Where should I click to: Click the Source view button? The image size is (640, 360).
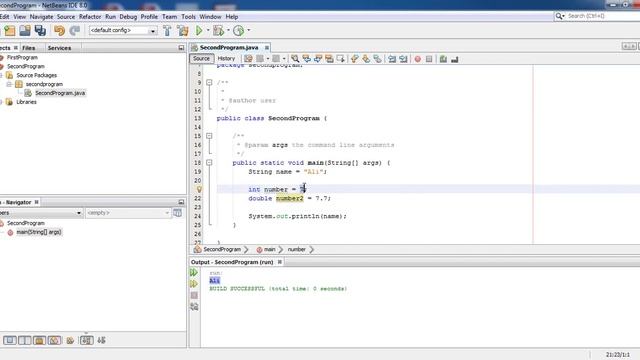click(x=201, y=59)
